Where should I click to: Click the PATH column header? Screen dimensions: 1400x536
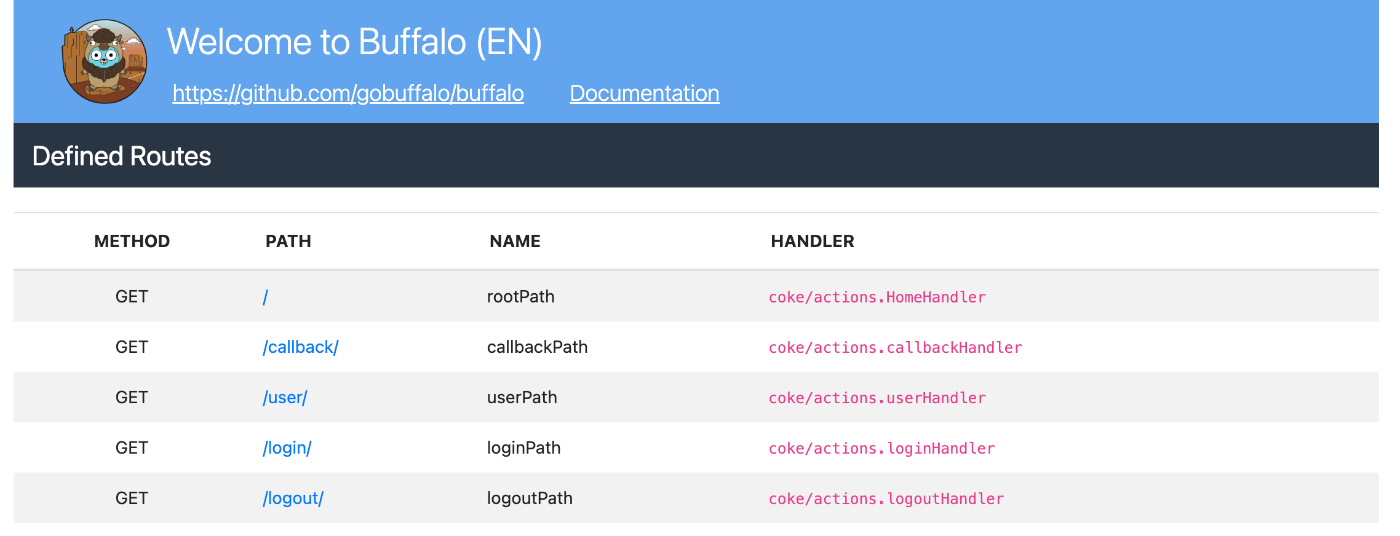[288, 241]
